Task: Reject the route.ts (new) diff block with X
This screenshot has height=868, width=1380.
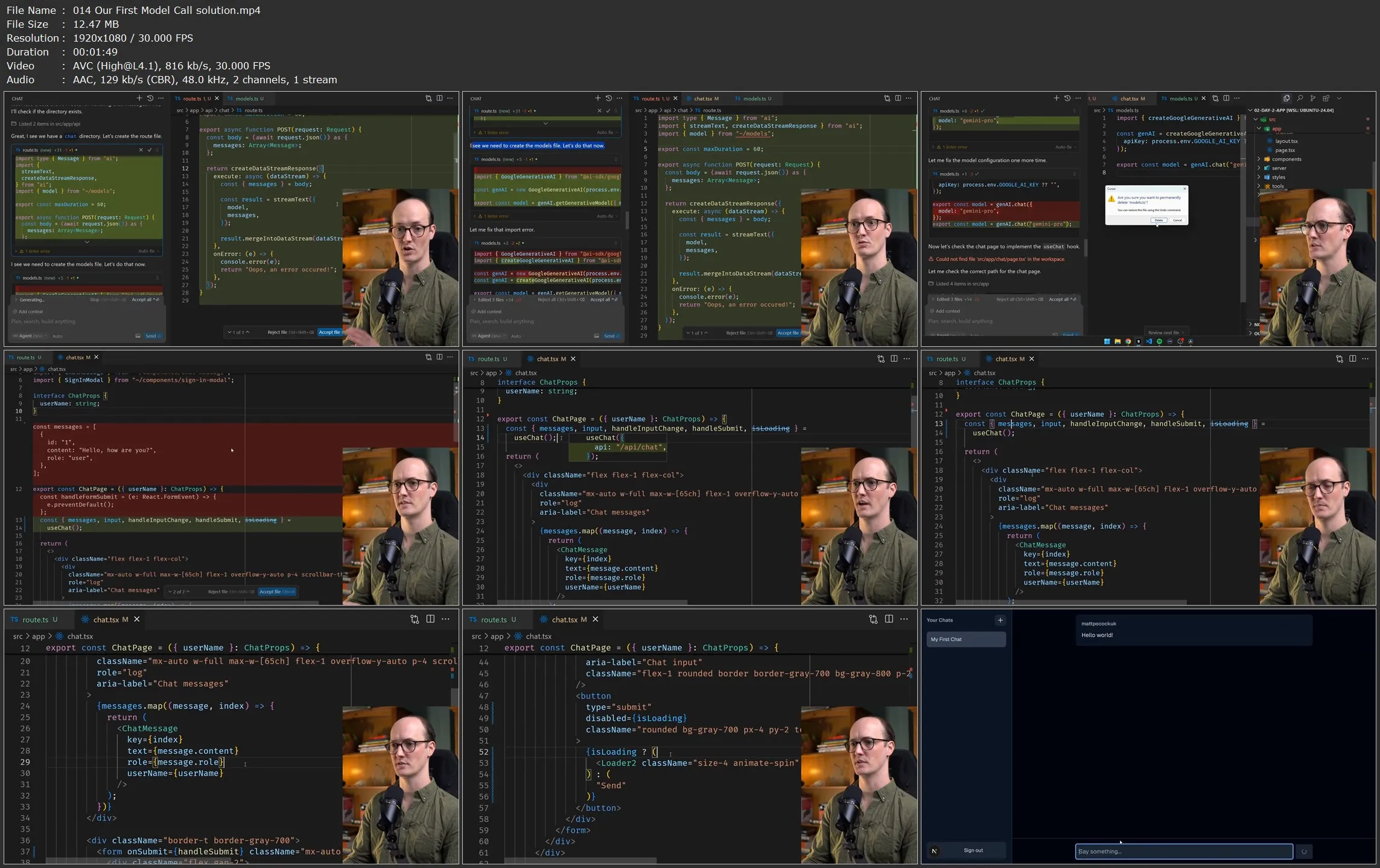Action: click(x=141, y=150)
